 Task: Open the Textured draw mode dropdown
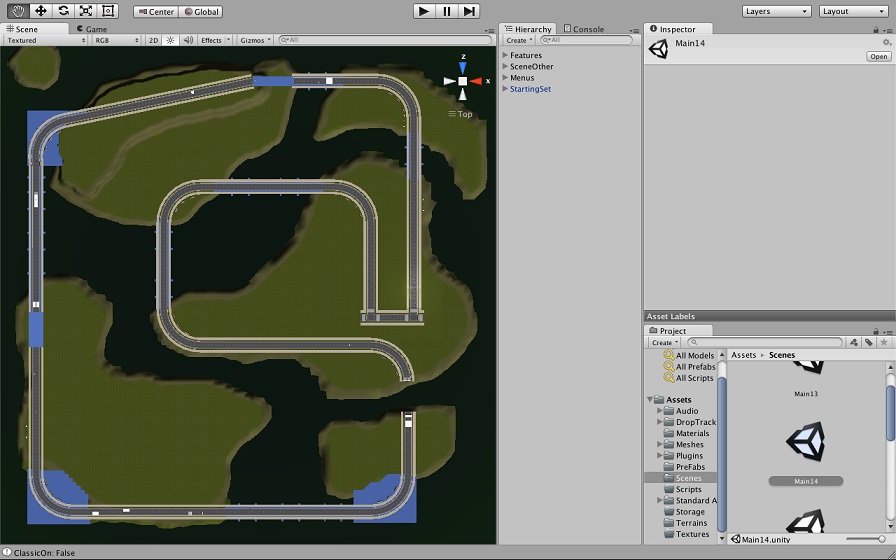click(45, 41)
